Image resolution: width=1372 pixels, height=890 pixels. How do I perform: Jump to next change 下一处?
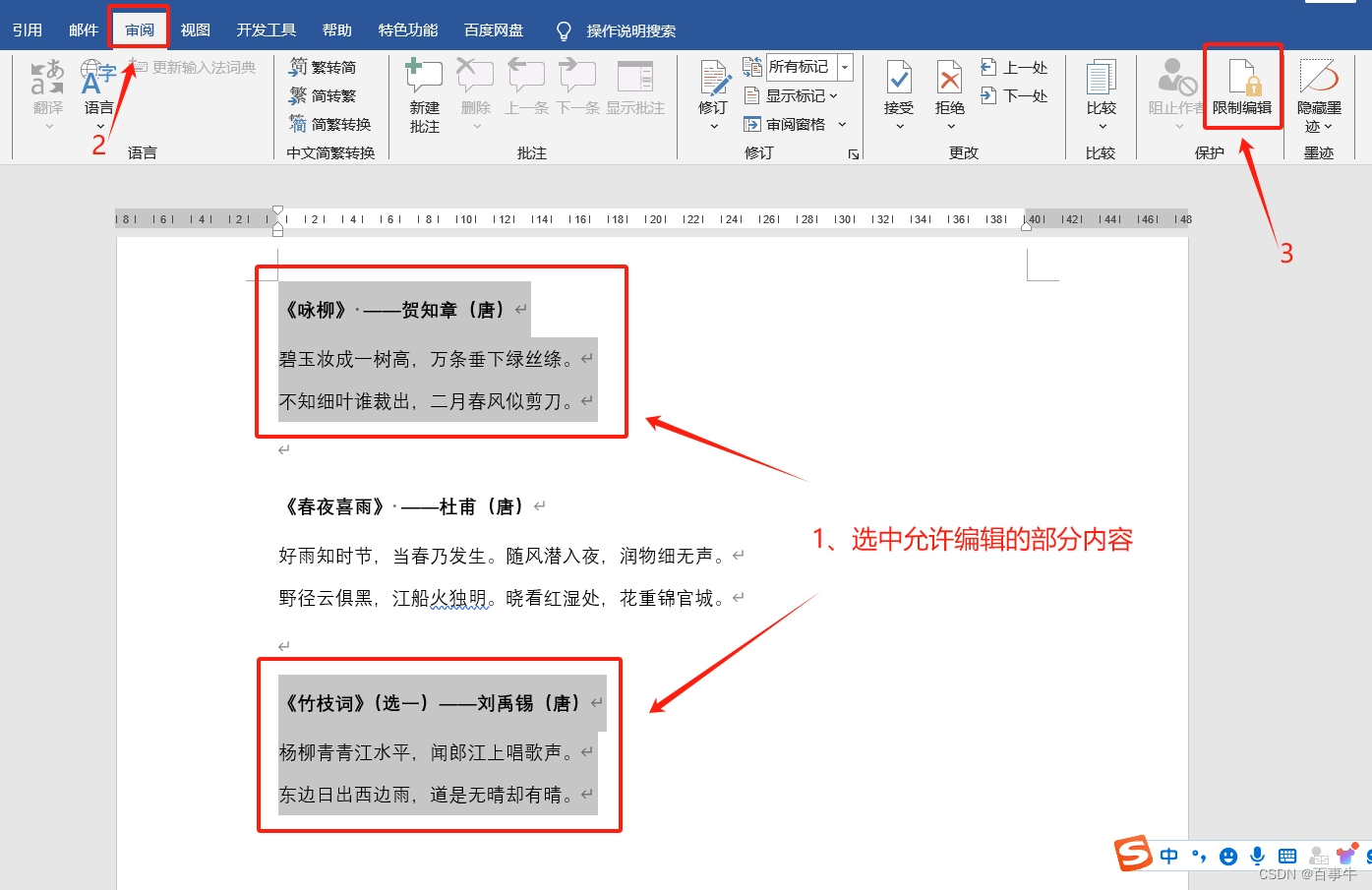point(1014,95)
